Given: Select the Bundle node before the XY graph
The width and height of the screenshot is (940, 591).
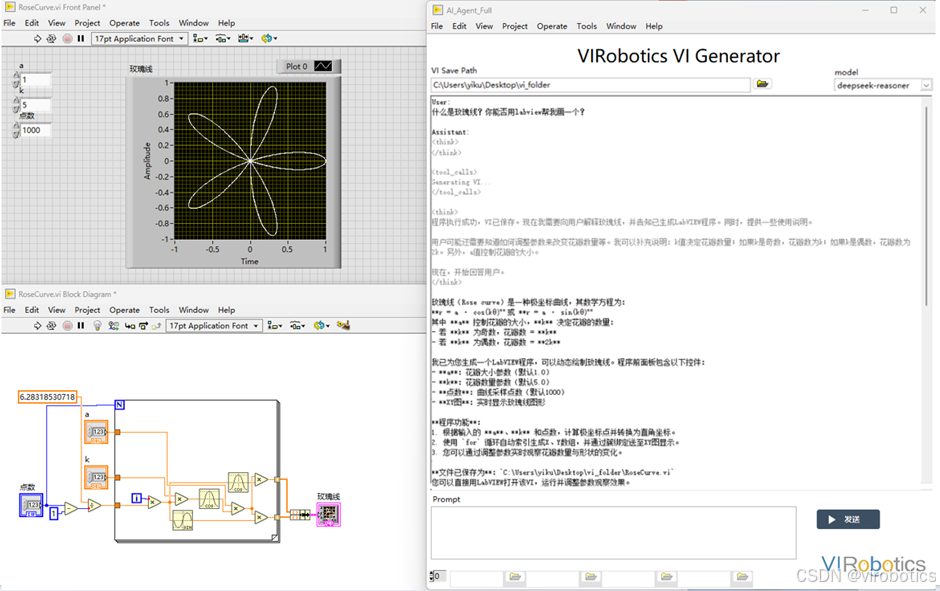Looking at the screenshot, I should click(x=300, y=514).
